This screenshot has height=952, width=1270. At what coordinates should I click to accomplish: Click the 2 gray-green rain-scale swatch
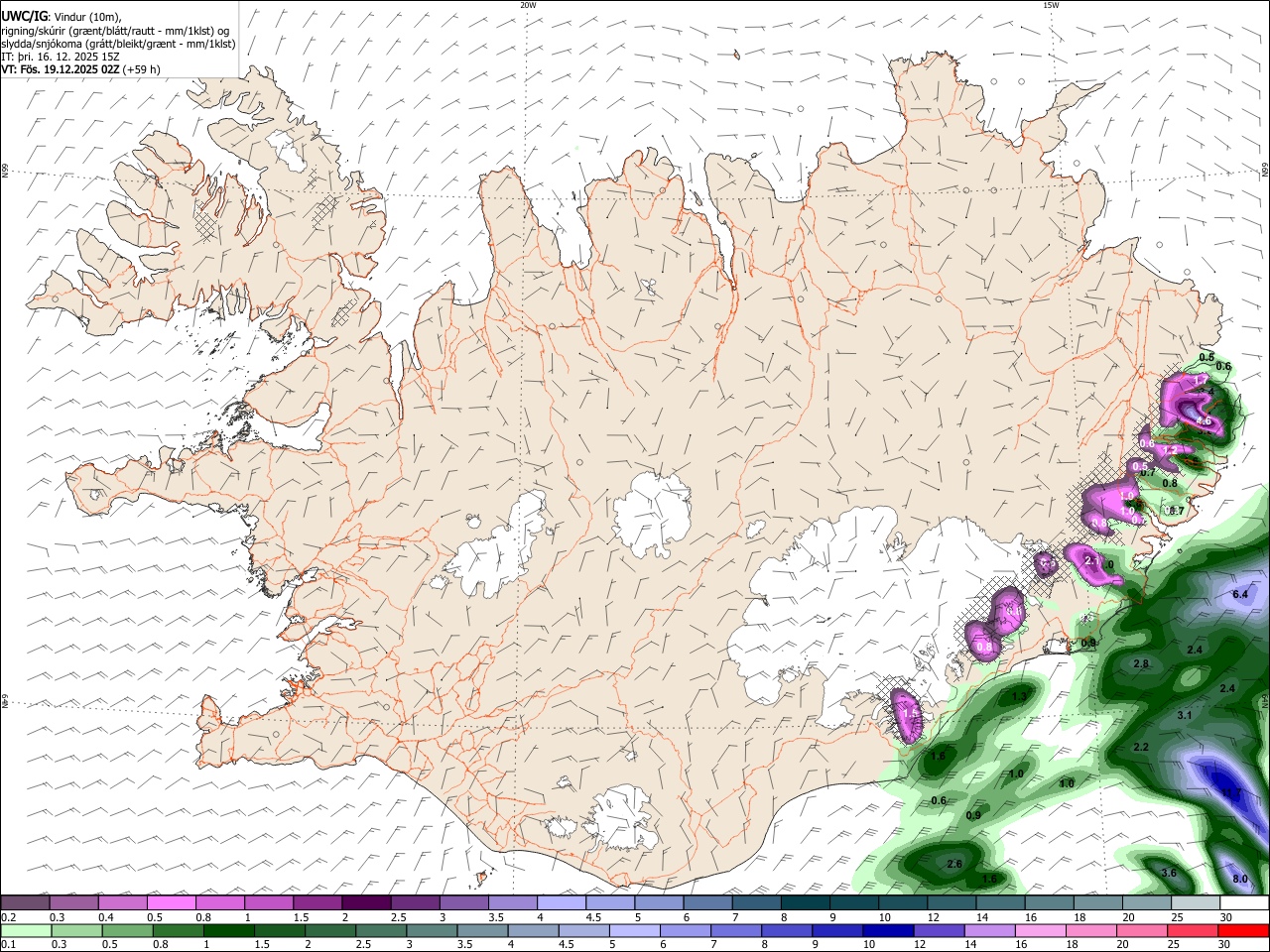(329, 930)
